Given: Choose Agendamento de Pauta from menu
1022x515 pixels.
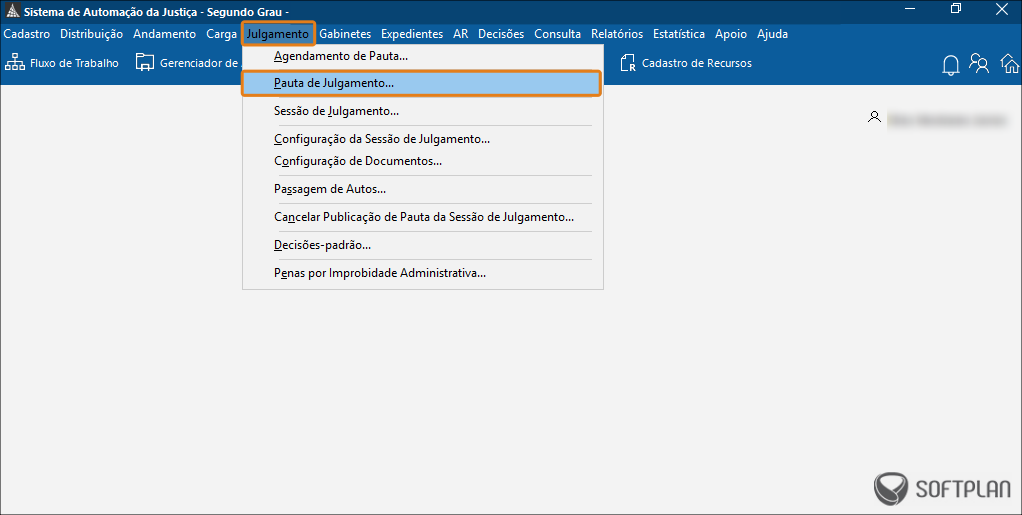Looking at the screenshot, I should click(340, 57).
